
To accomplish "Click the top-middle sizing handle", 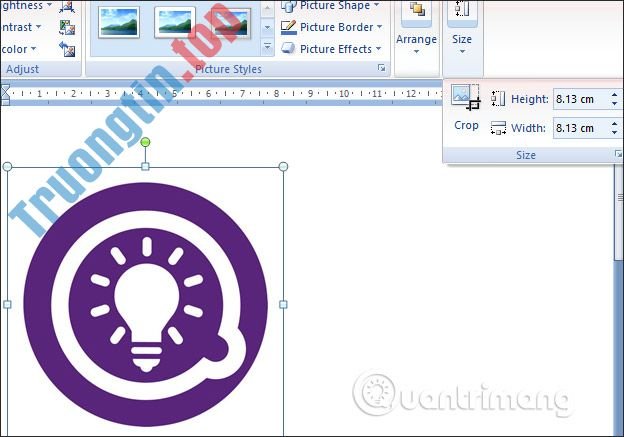I will tap(145, 166).
